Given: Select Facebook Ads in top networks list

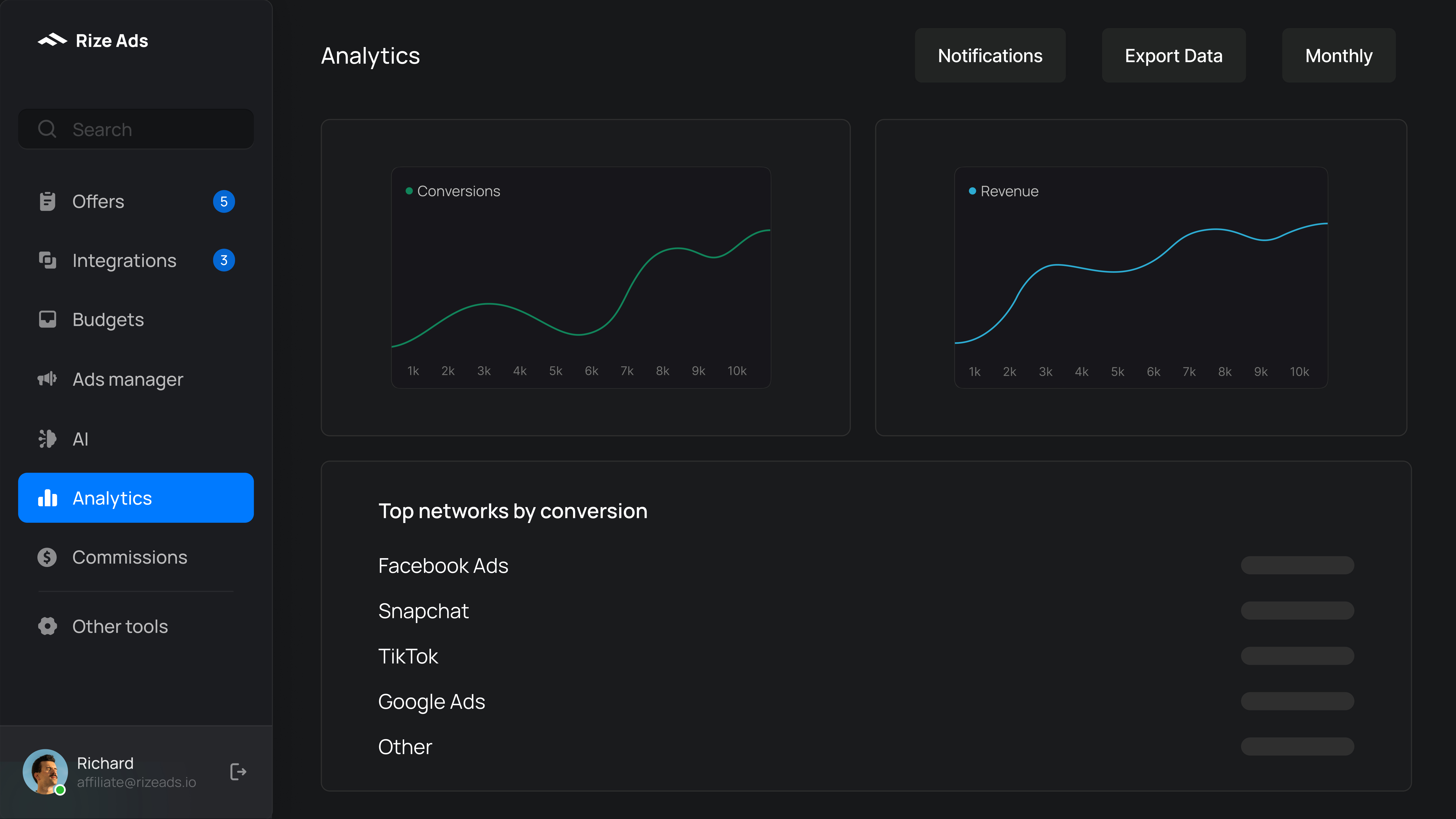Looking at the screenshot, I should [x=443, y=565].
